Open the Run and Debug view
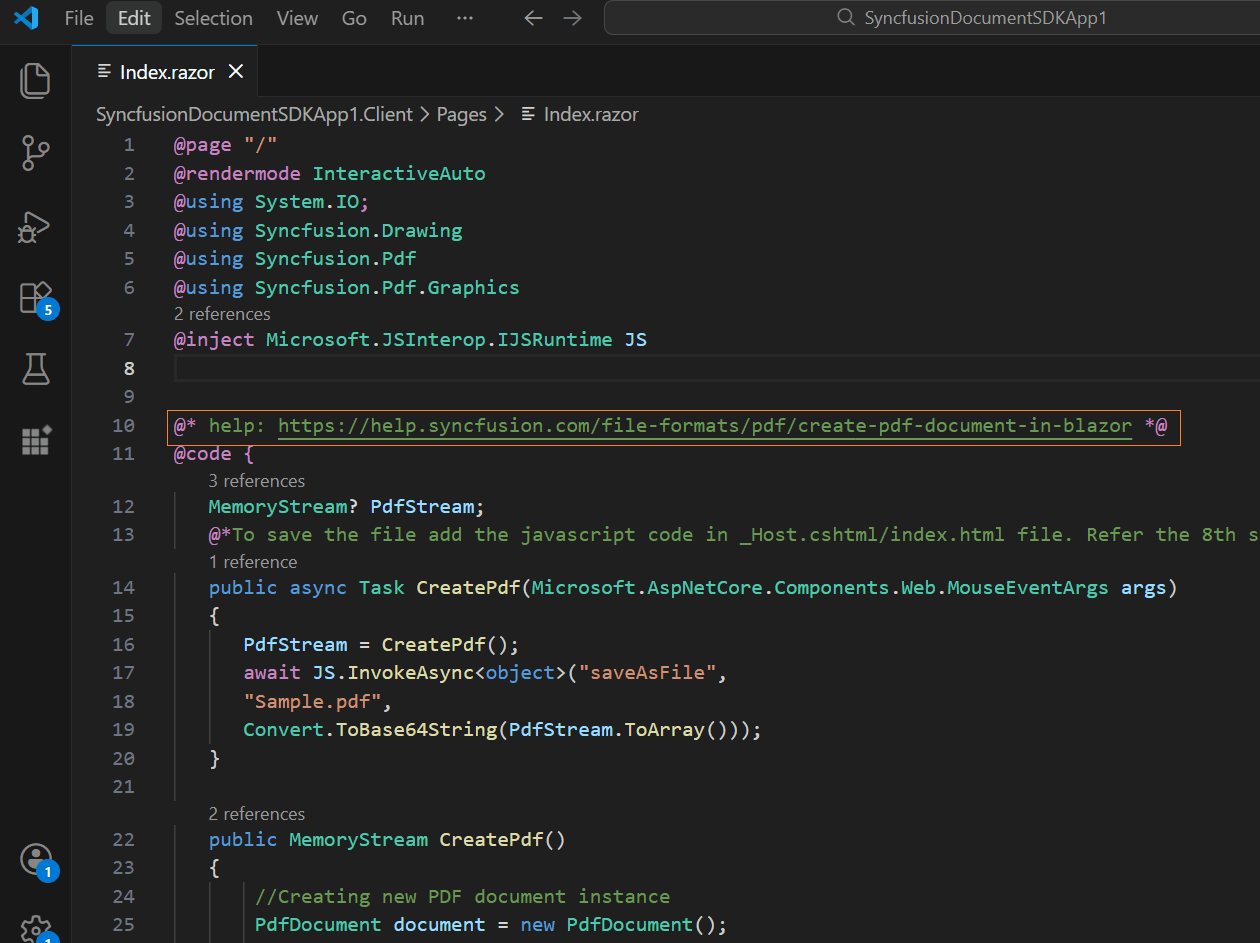Viewport: 1260px width, 943px height. [35, 227]
